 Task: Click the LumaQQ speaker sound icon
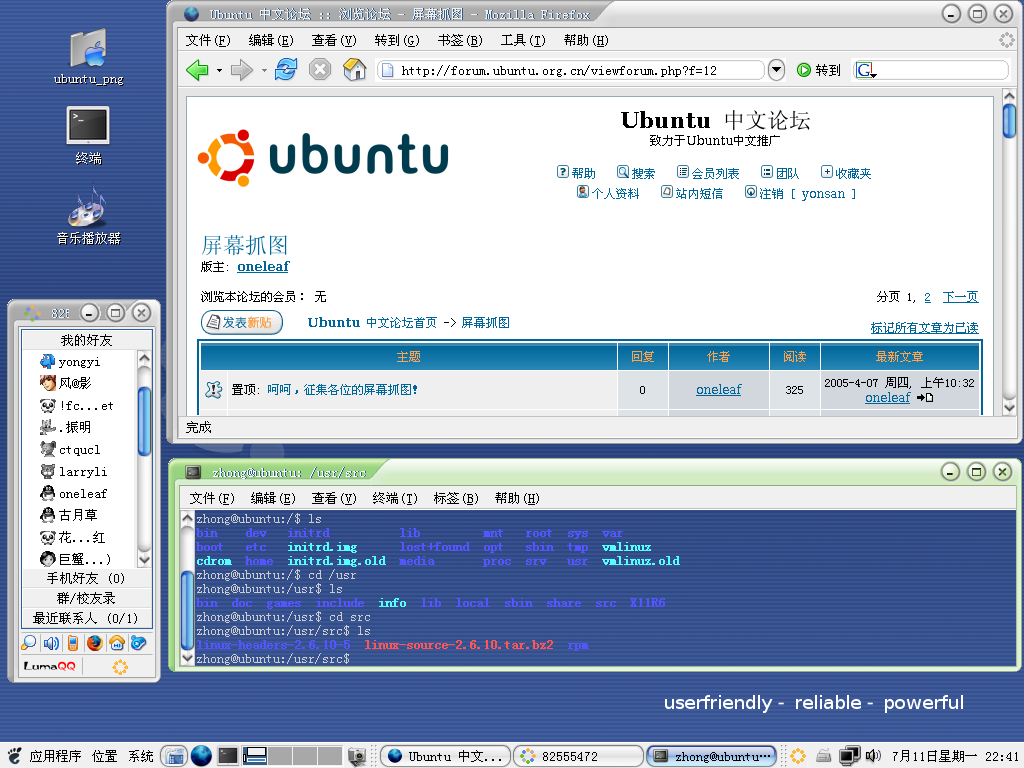(51, 643)
